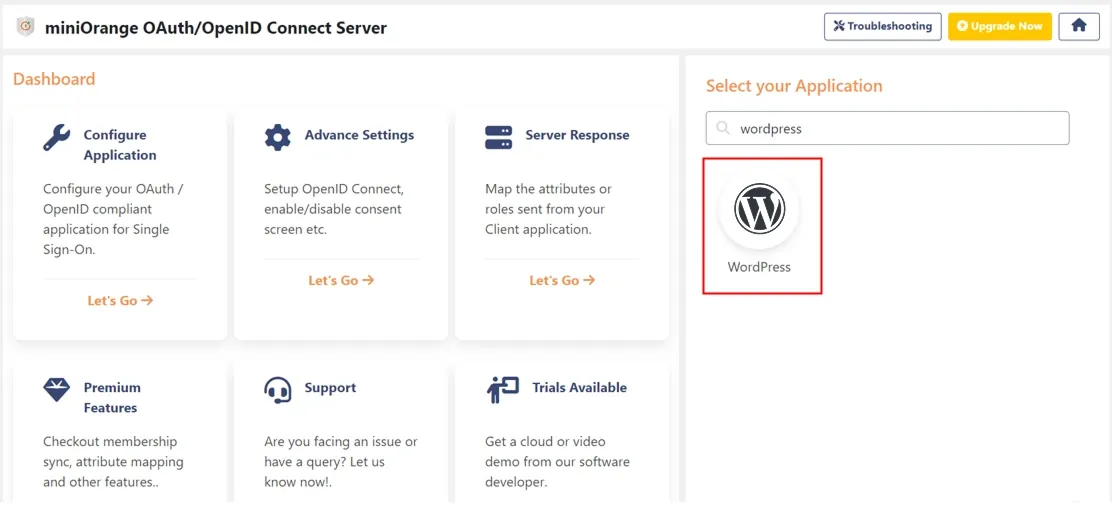Click the wrench Configure Application icon
This screenshot has height=505, width=1112.
pos(57,138)
